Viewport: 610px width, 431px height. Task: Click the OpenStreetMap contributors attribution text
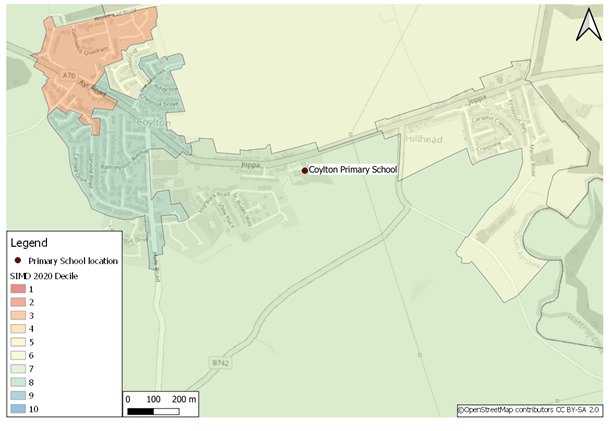pos(530,410)
